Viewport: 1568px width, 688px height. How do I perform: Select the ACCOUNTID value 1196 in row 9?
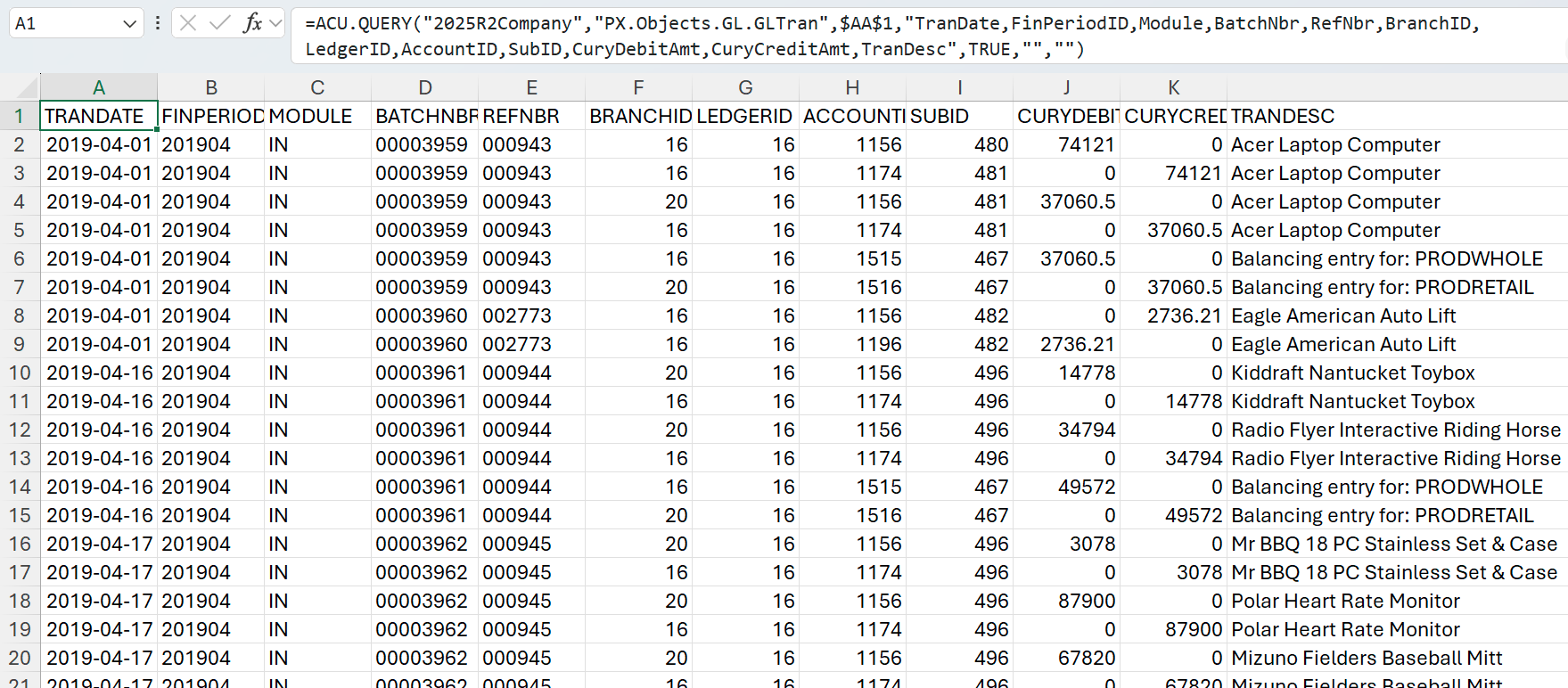tap(878, 345)
